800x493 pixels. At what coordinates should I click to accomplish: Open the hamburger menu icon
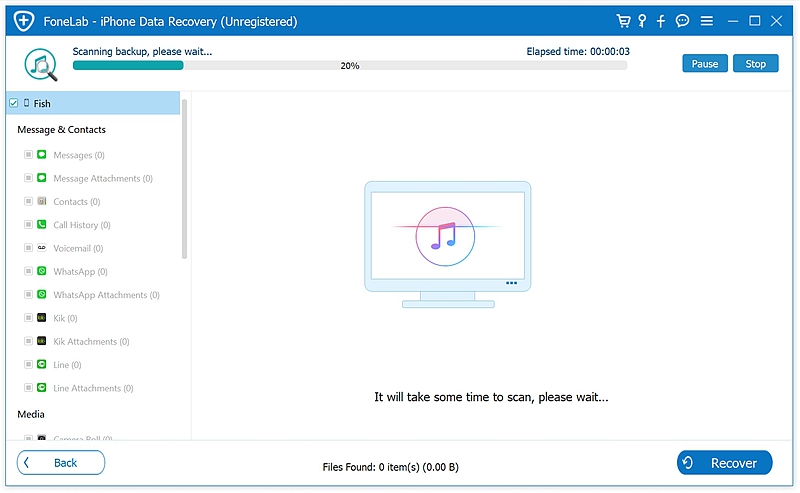(x=707, y=21)
